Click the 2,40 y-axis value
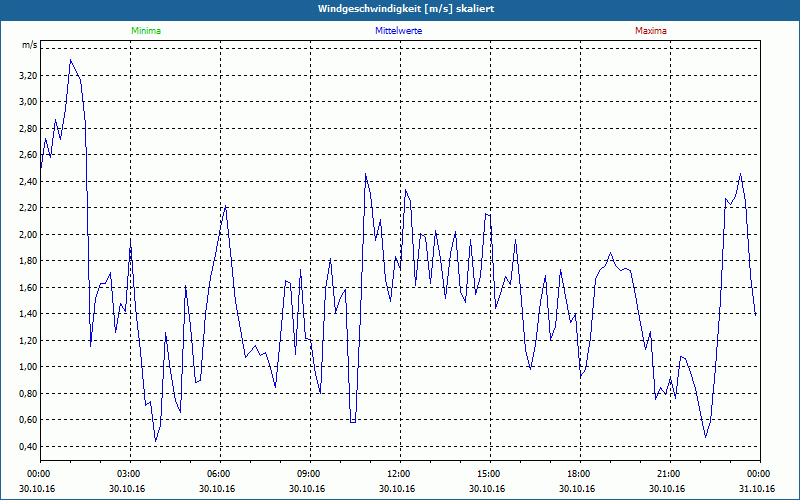Image resolution: width=800 pixels, height=500 pixels. [x=30, y=182]
